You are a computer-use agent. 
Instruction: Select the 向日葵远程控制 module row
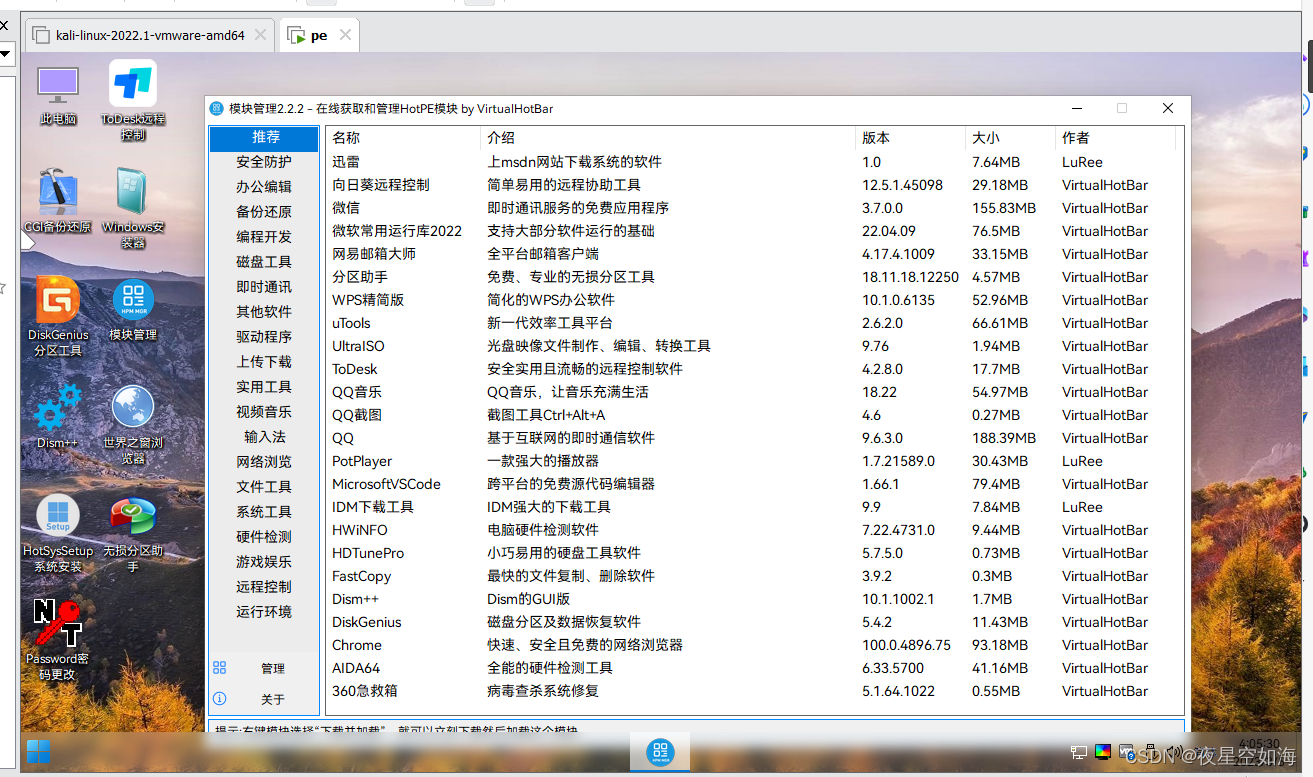click(x=752, y=185)
